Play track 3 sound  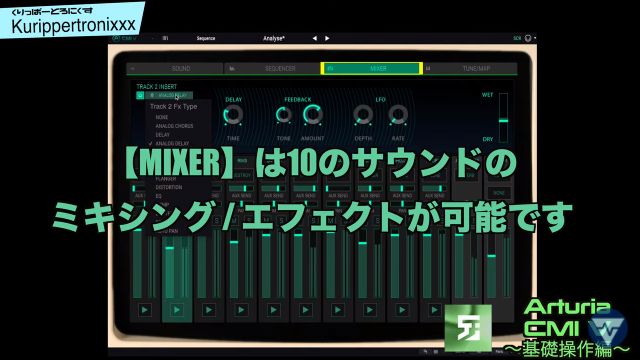tap(209, 310)
